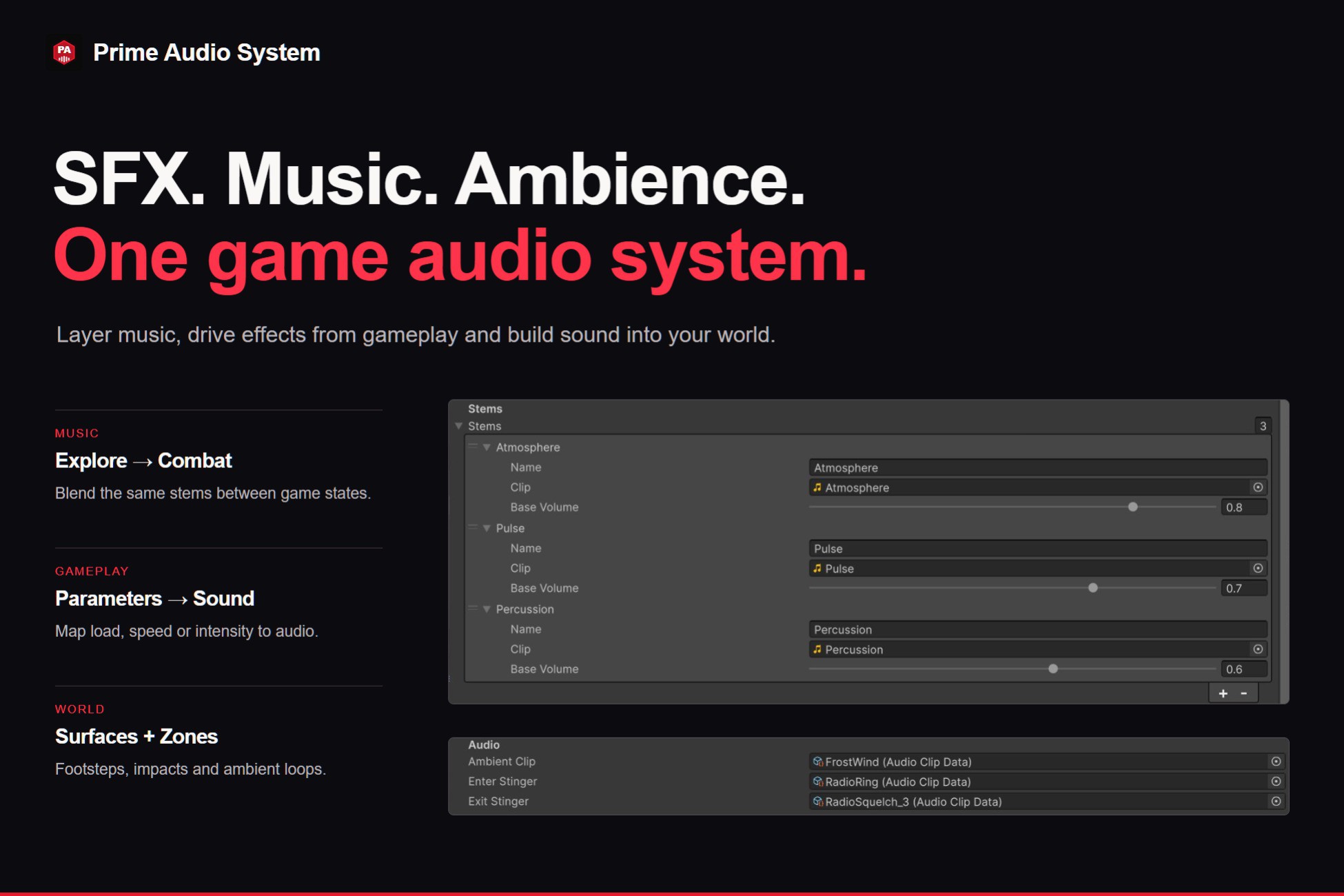Click the Prime Audio System logo icon
Screen dimensions: 1344x896
(x=64, y=52)
